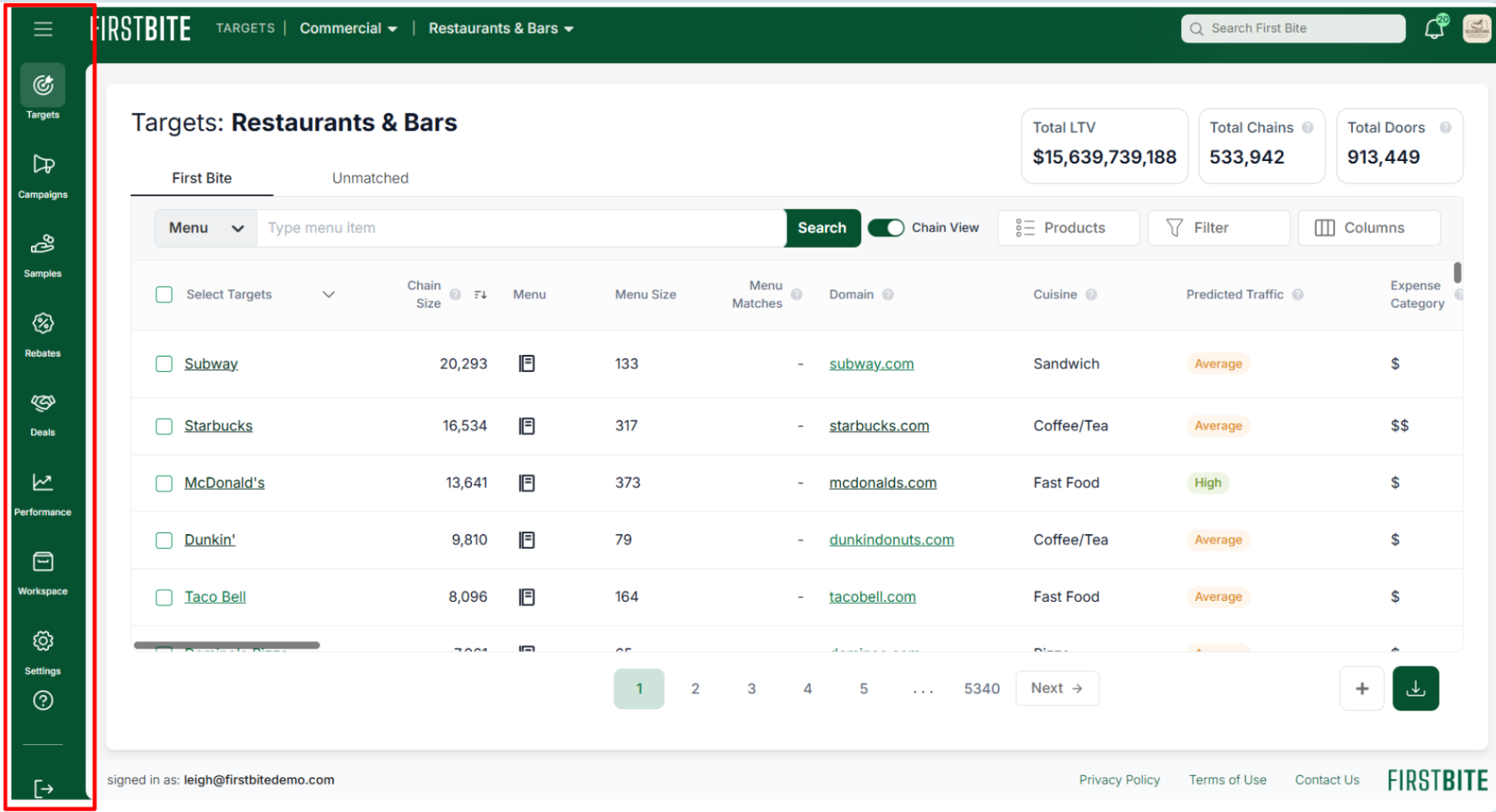
Task: Open the menu icon for Starbucks
Action: point(528,426)
